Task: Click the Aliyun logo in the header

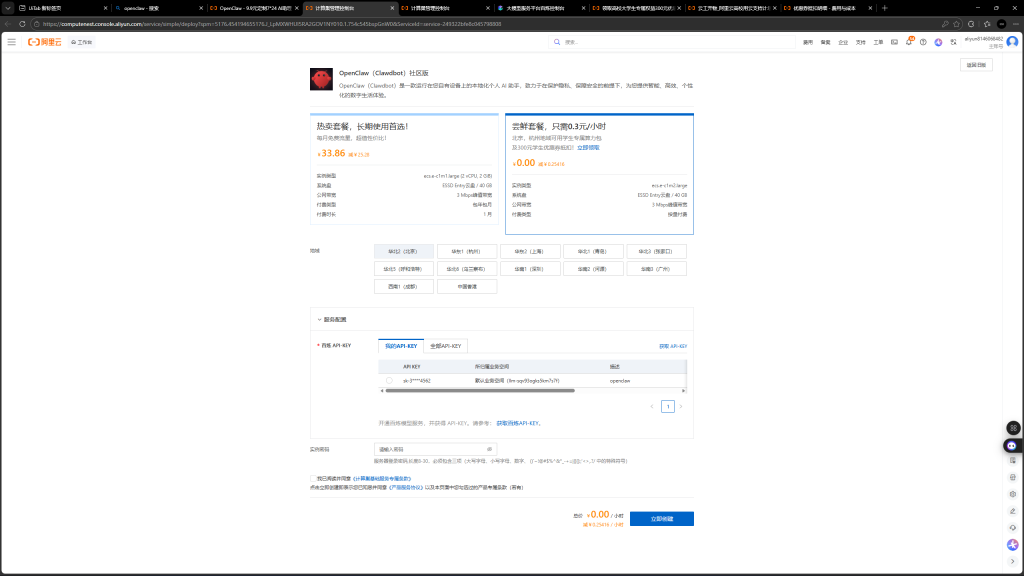Action: 45,42
